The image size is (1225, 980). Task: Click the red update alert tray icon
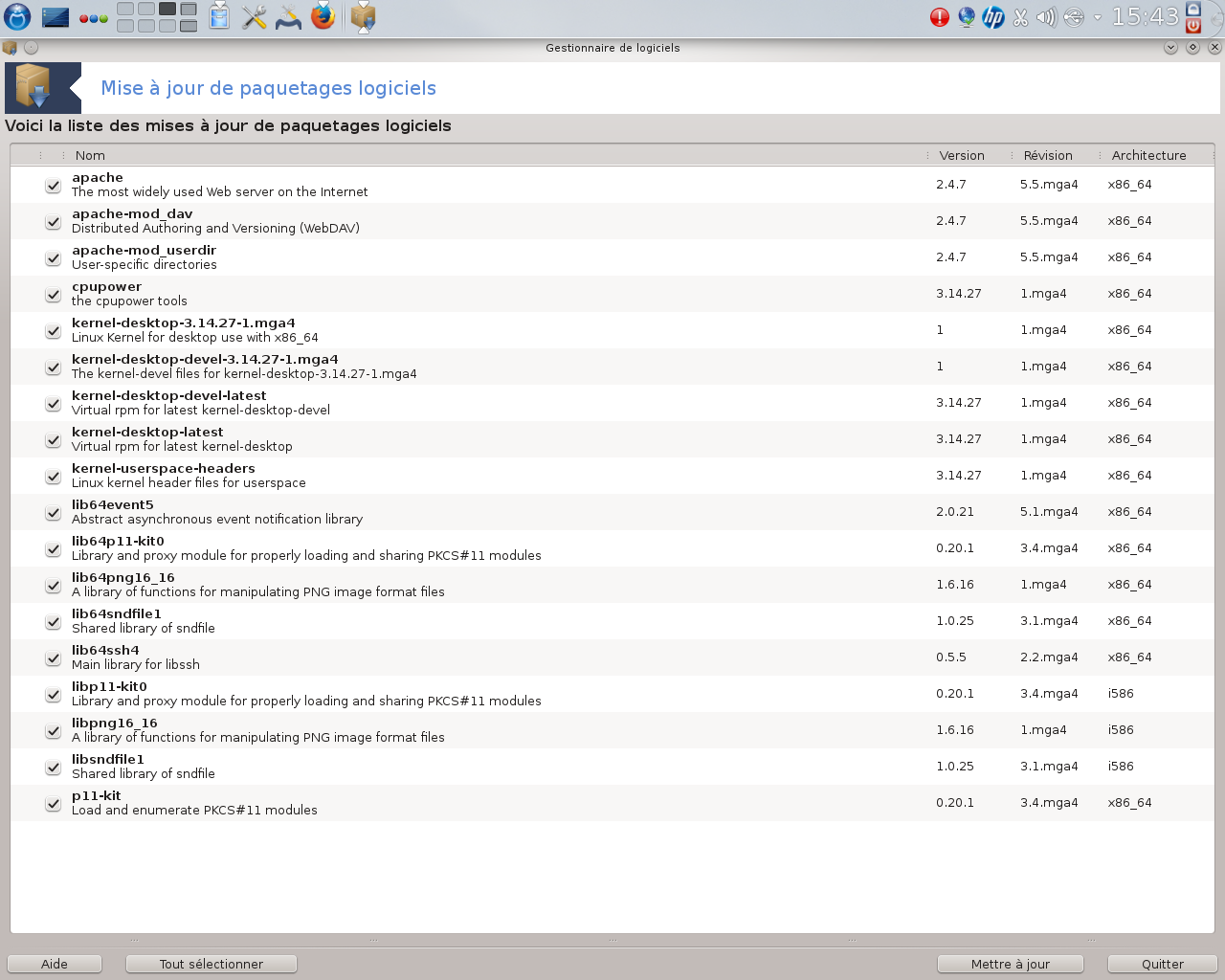coord(940,17)
